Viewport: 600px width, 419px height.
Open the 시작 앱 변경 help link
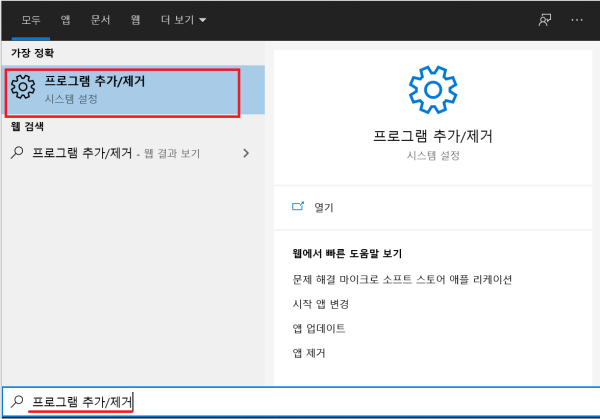pos(321,304)
